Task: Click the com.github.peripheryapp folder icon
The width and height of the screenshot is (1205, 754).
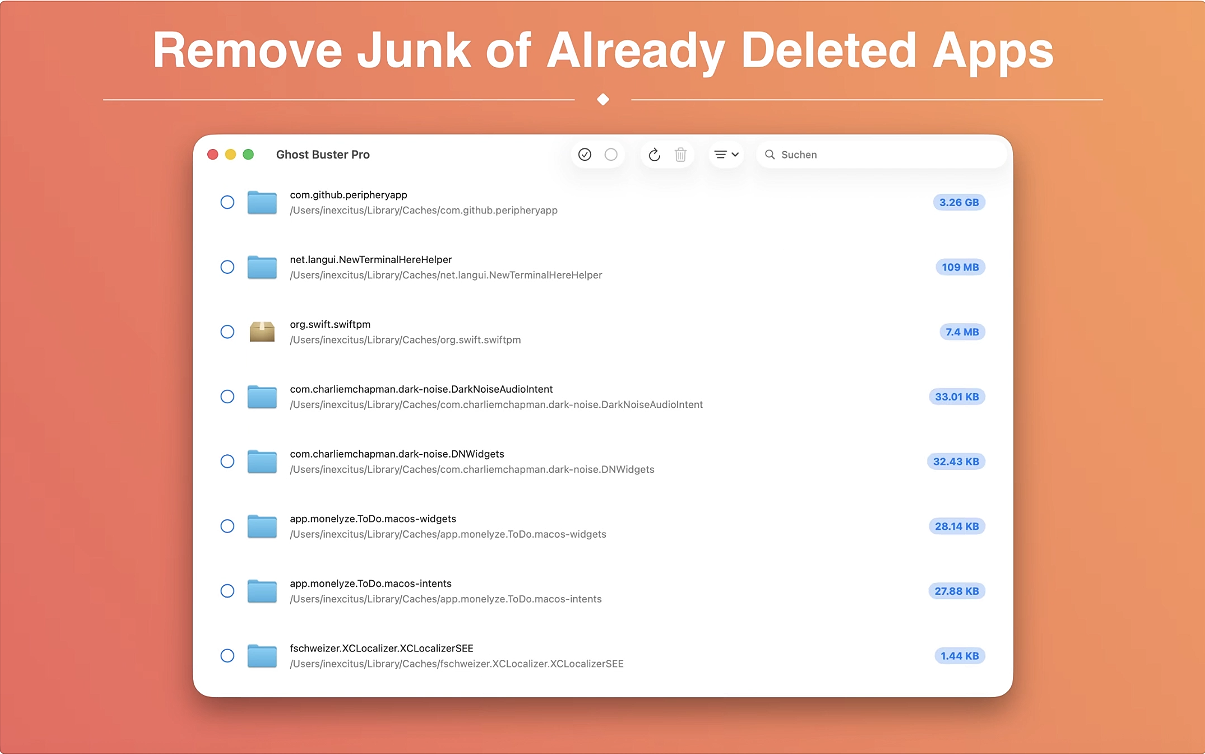Action: (x=262, y=203)
